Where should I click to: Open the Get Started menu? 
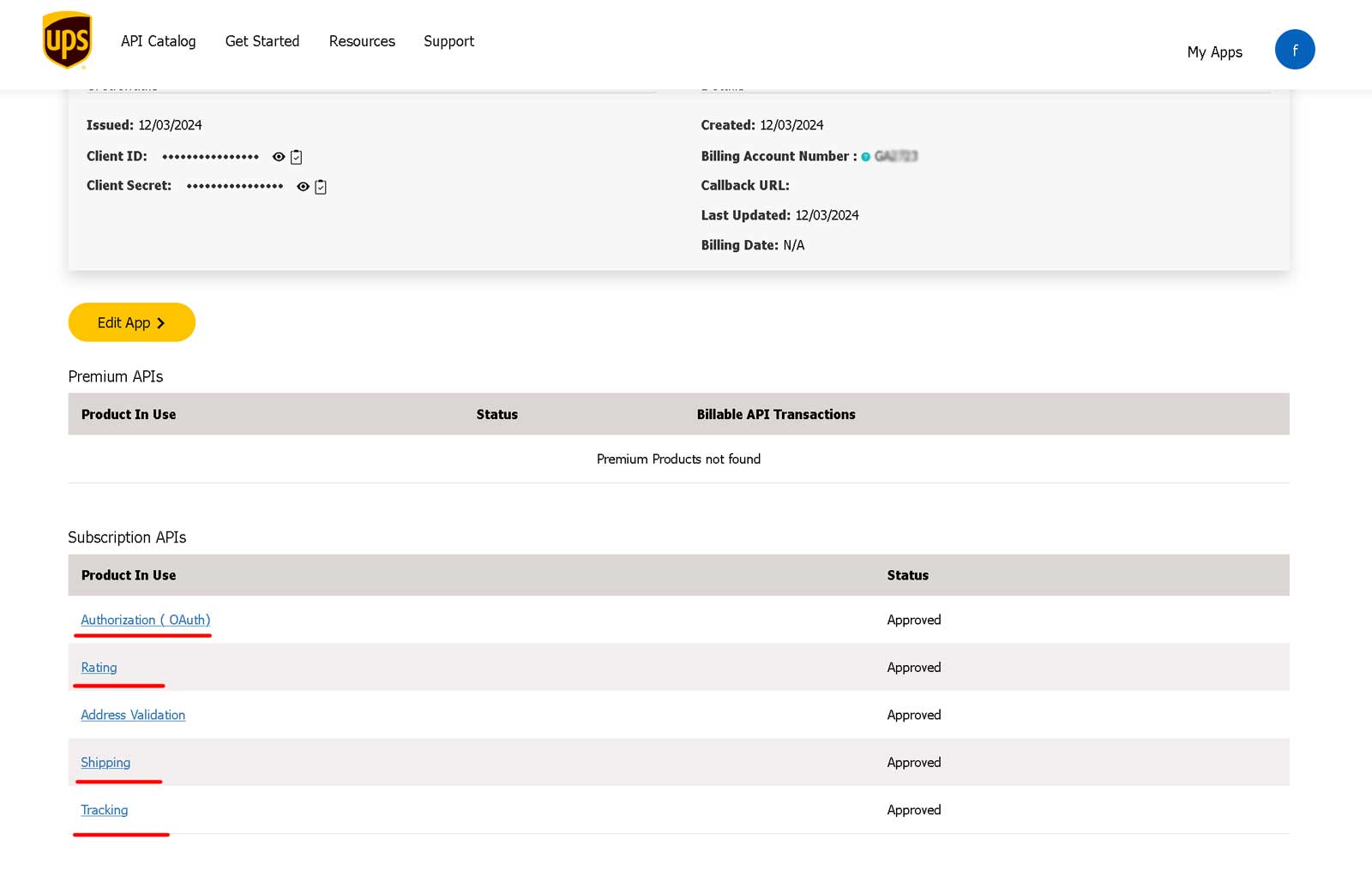tap(262, 41)
